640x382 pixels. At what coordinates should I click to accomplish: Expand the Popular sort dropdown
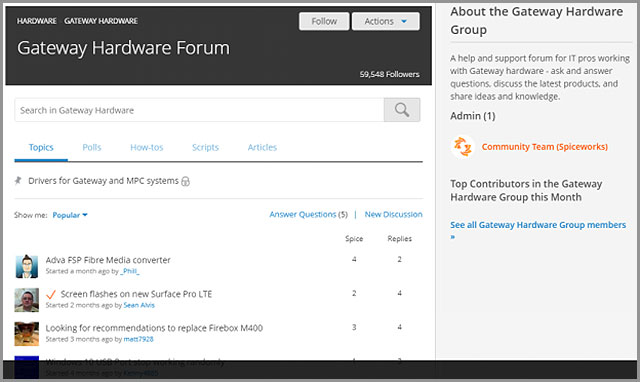pos(70,215)
